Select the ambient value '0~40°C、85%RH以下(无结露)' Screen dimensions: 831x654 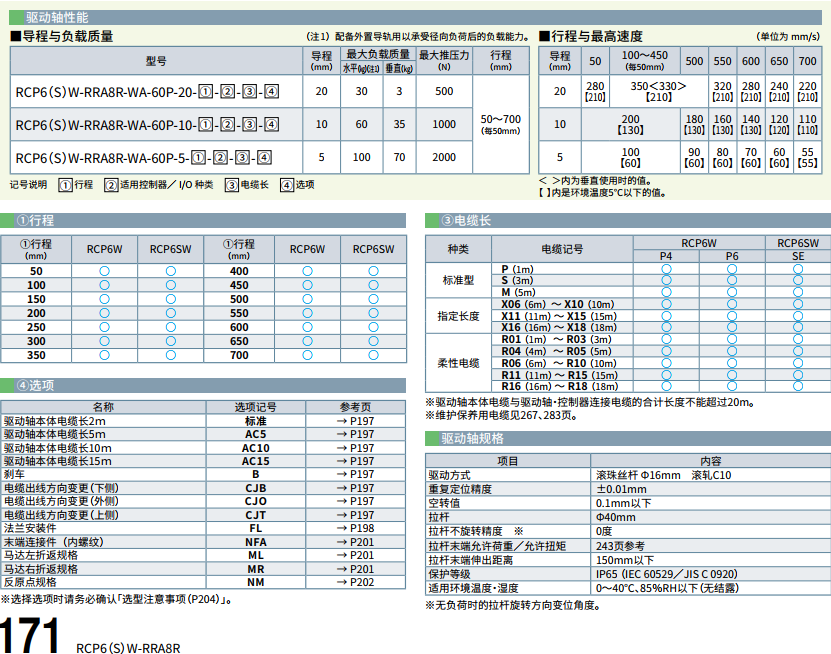667,588
